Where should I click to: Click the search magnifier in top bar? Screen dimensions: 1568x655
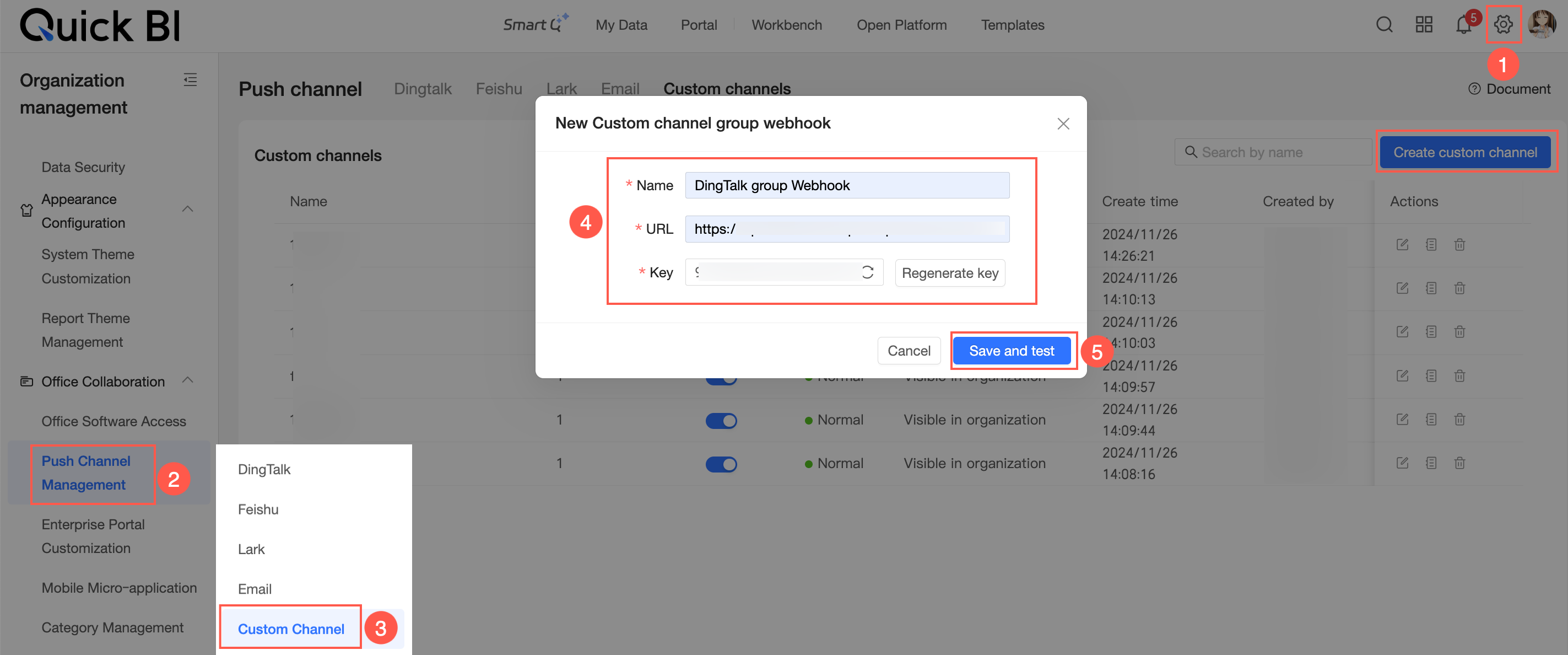pos(1384,25)
